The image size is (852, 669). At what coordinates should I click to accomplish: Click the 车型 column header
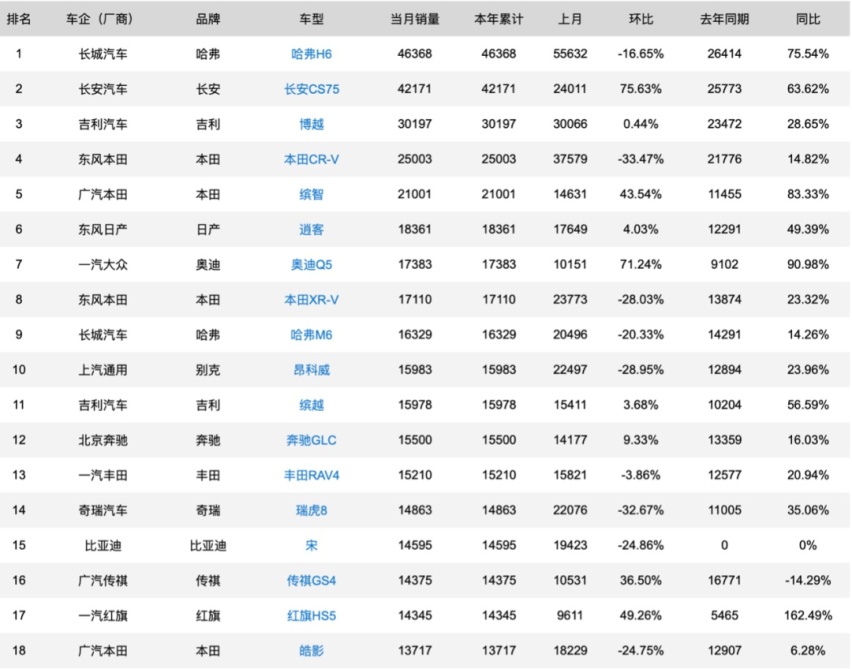(x=311, y=19)
